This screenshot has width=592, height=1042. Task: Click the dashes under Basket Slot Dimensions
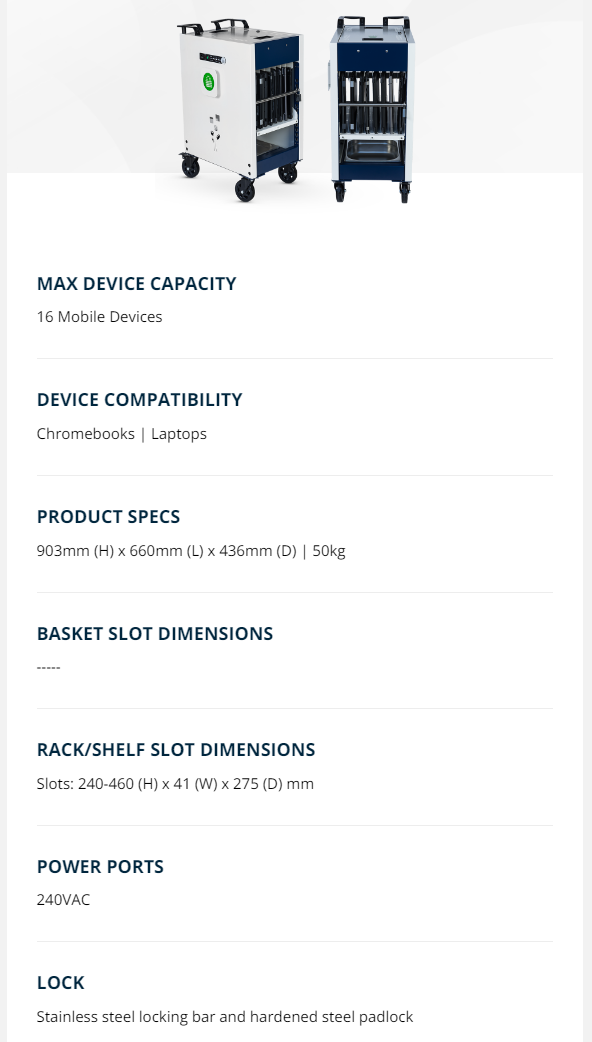49,667
